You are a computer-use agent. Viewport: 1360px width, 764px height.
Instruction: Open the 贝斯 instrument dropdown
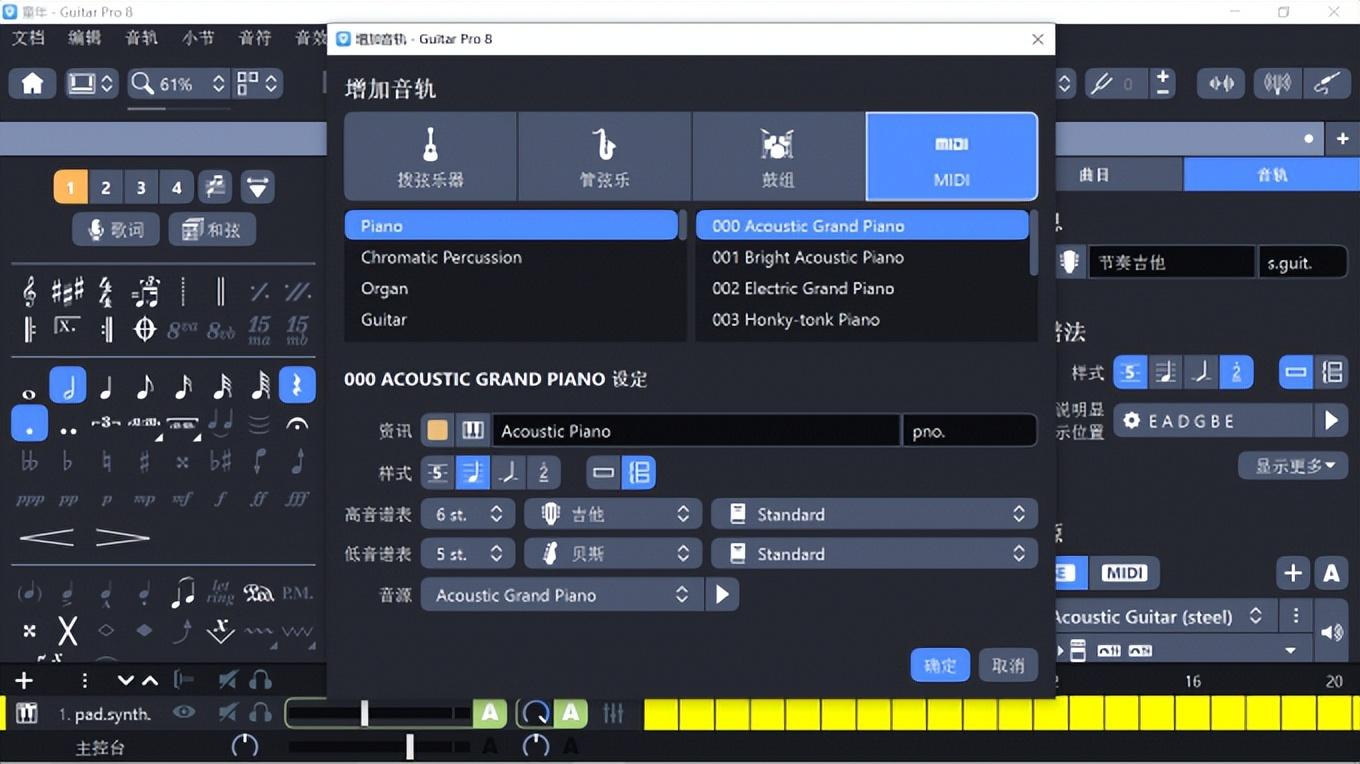[612, 553]
